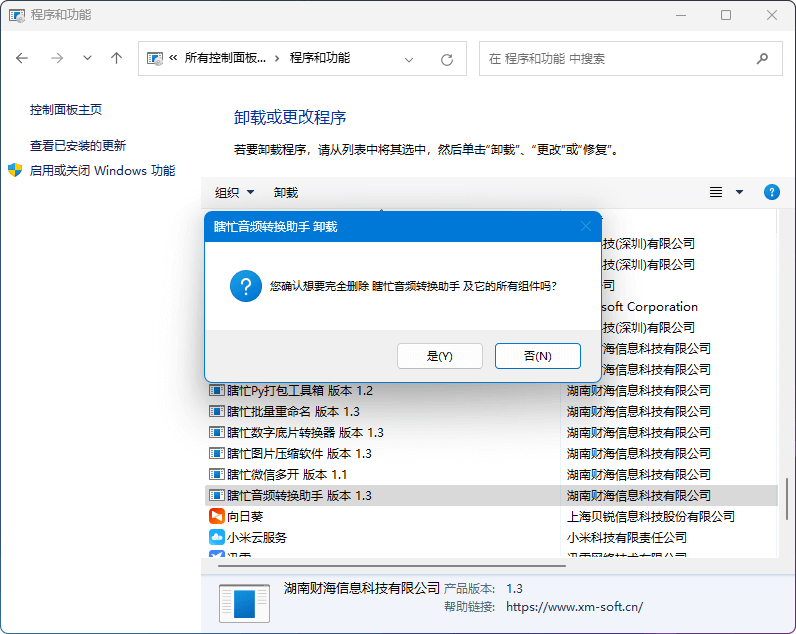Click 程序和功能 breadcrumb in the address bar
Screen dimensions: 796x634
pos(320,58)
